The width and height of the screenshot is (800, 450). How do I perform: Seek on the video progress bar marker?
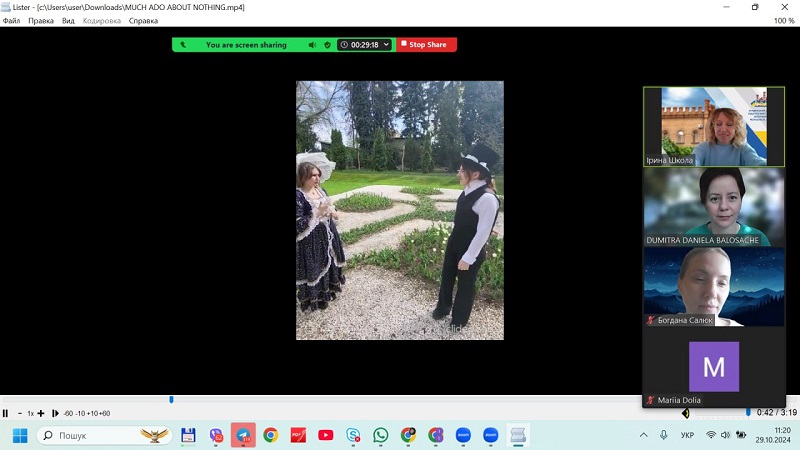171,399
